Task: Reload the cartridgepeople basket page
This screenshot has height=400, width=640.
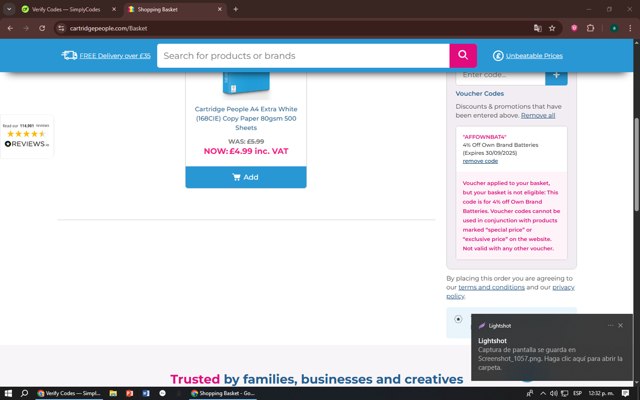Action: (42, 28)
